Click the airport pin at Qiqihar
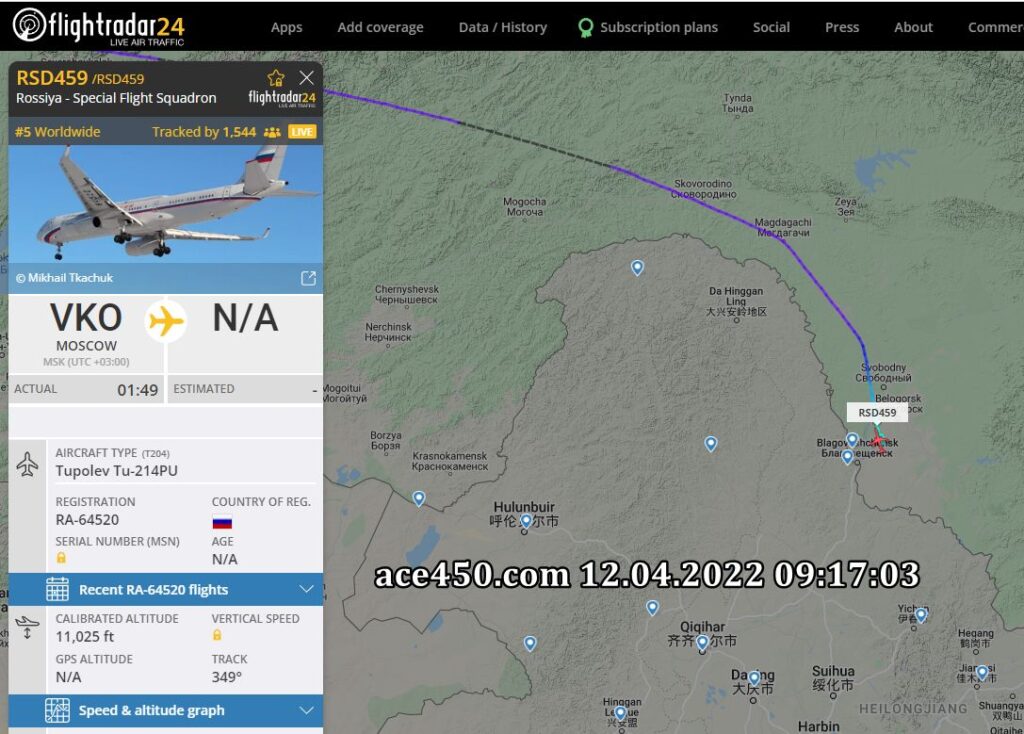 [x=702, y=643]
